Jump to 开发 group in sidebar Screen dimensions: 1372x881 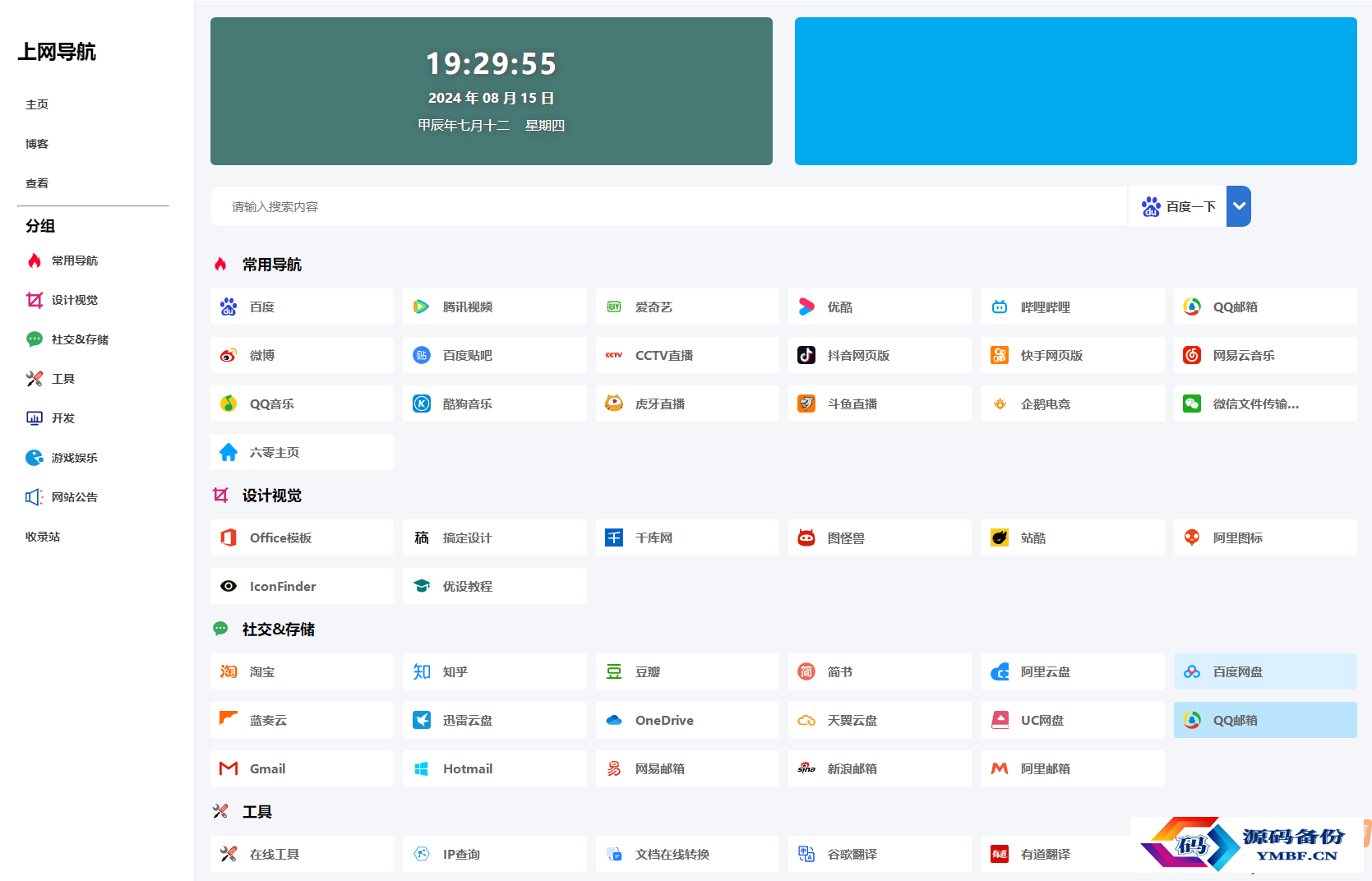[x=50, y=418]
